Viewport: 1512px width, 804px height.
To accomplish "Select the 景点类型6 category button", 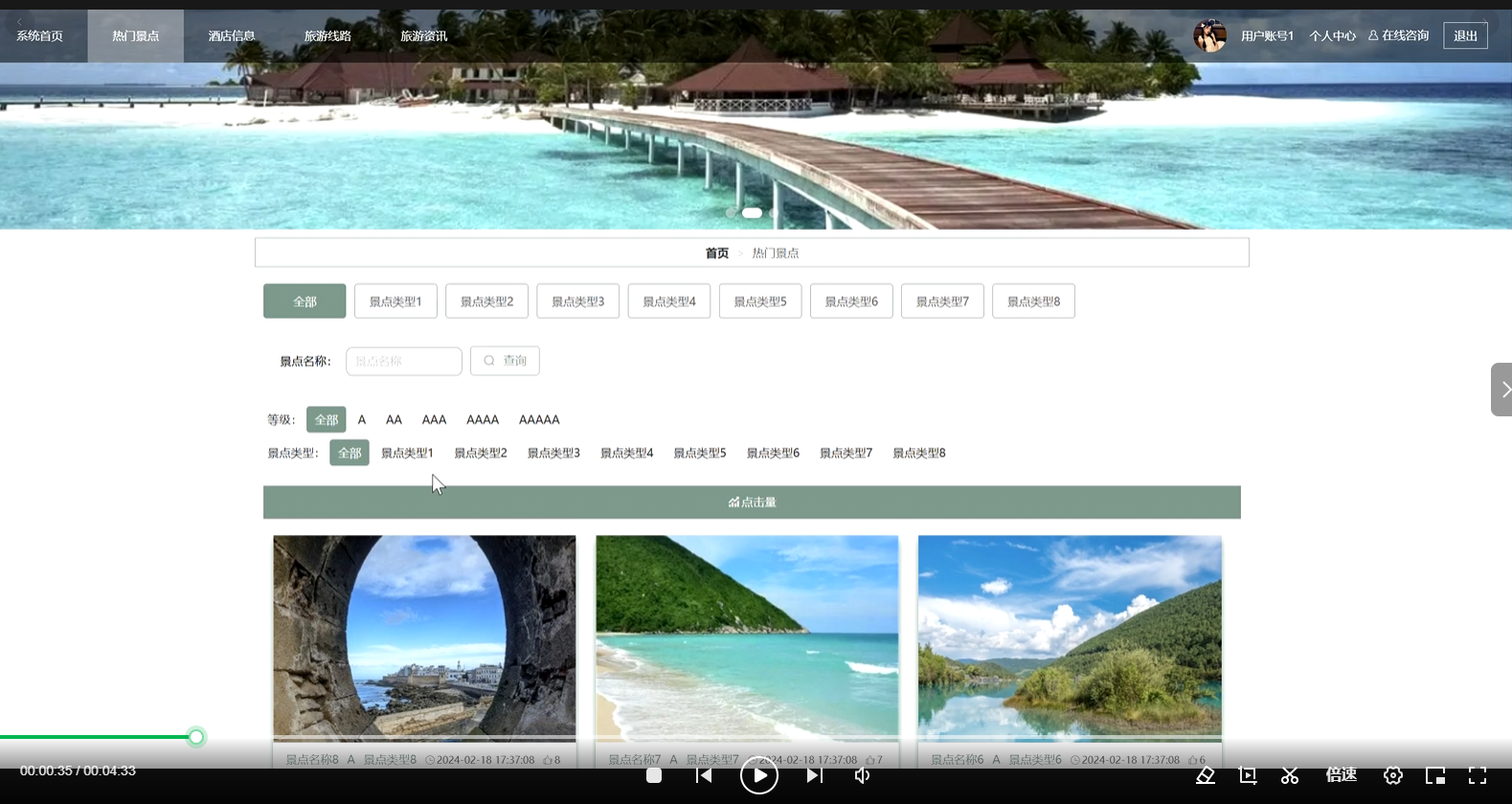I will coord(851,301).
